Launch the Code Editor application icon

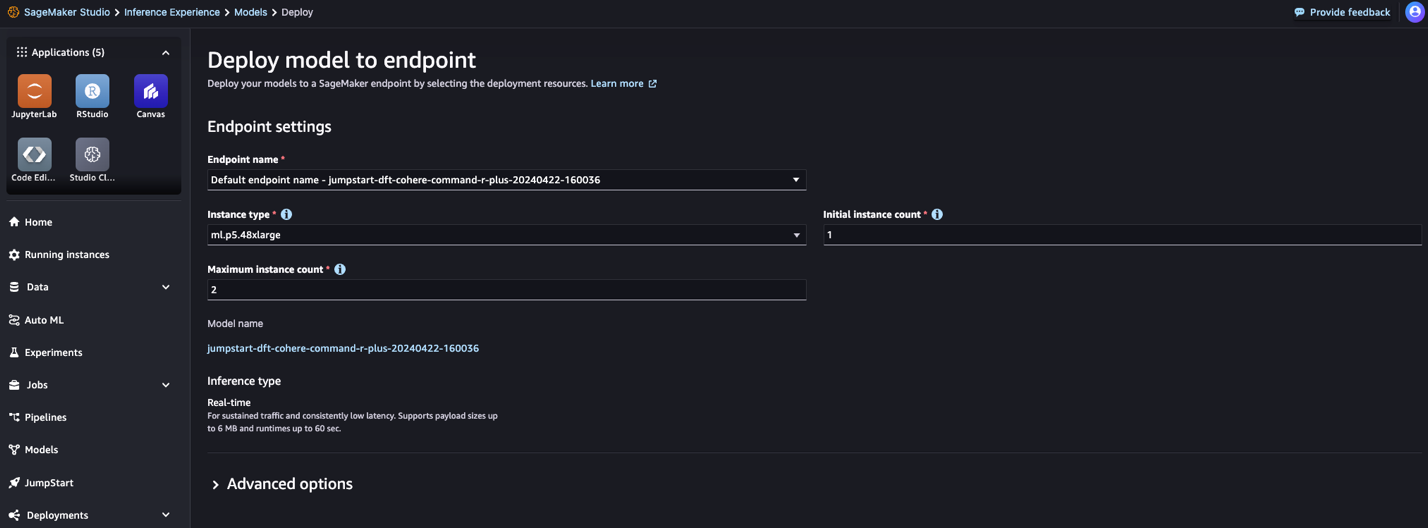tap(34, 154)
